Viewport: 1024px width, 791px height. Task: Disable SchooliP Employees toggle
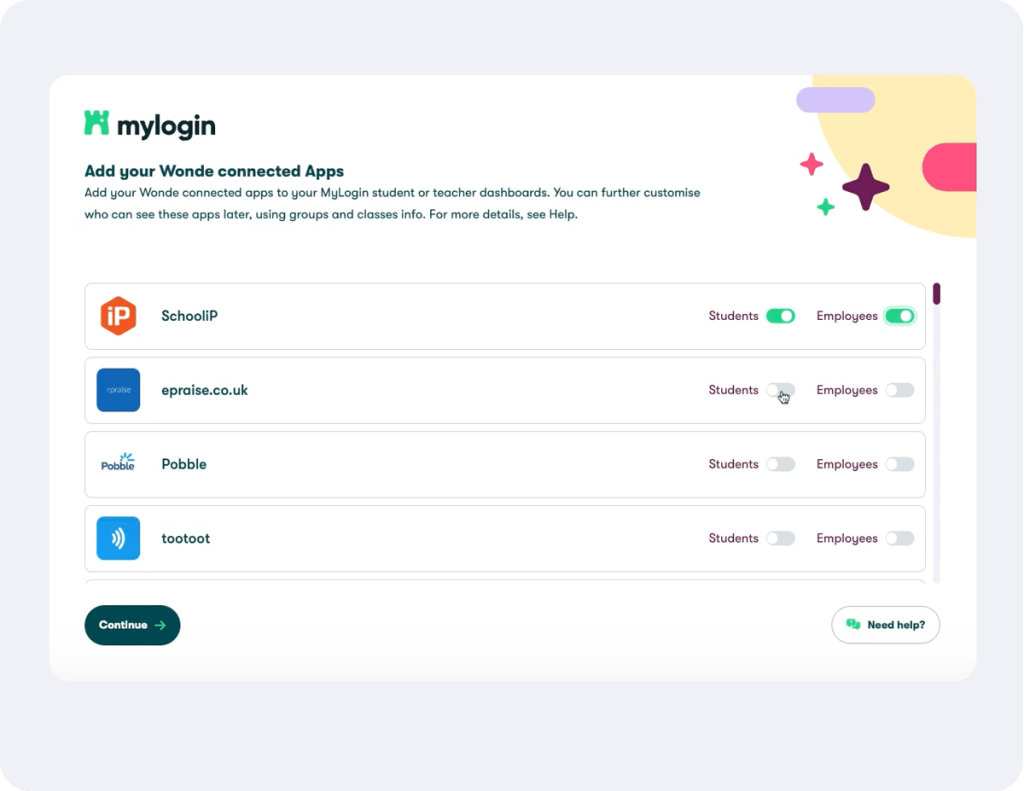(x=900, y=316)
